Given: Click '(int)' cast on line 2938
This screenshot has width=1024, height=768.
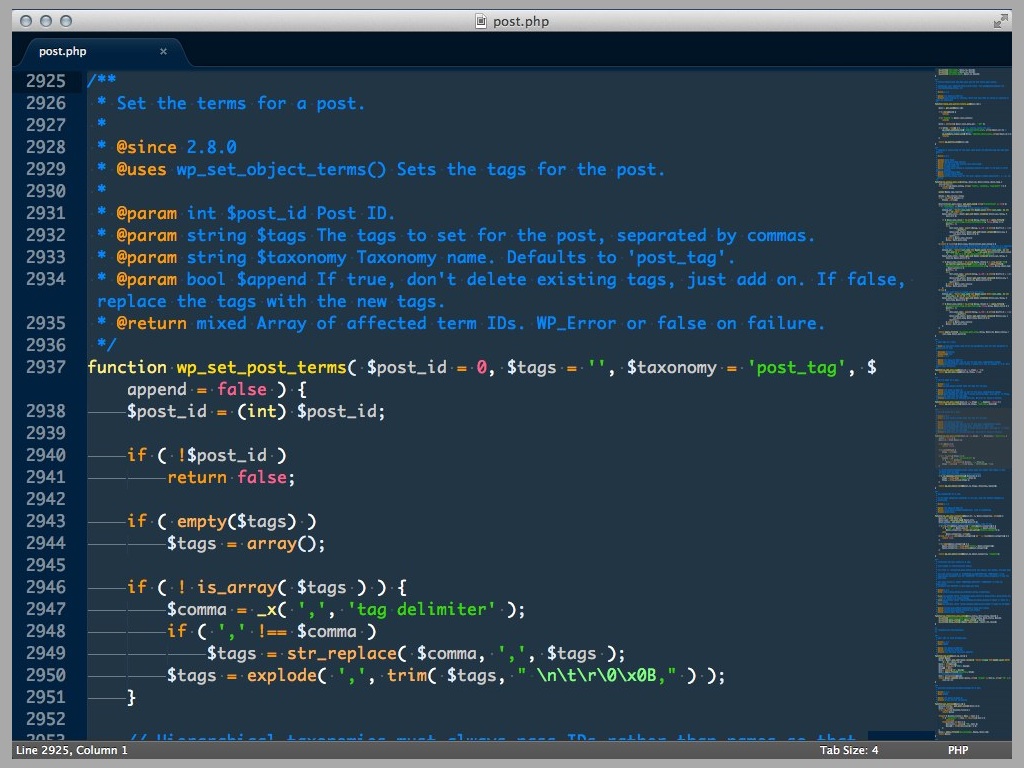Looking at the screenshot, I should pyautogui.click(x=261, y=411).
